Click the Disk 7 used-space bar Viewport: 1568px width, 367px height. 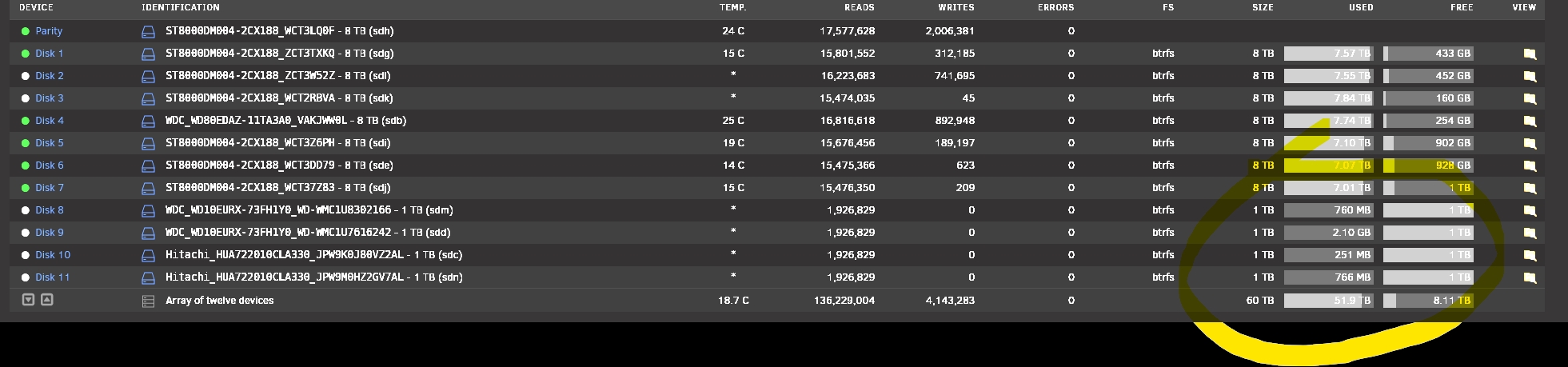(1328, 188)
